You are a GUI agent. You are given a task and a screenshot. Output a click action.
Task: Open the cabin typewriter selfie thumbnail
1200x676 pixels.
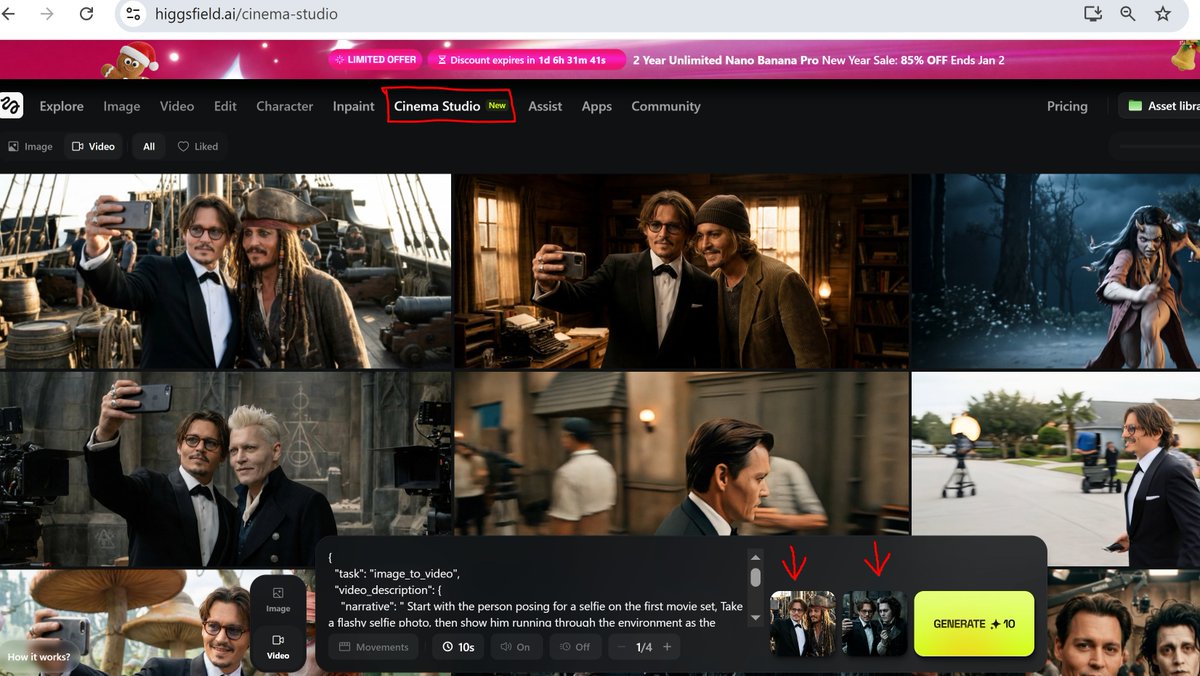tap(682, 271)
